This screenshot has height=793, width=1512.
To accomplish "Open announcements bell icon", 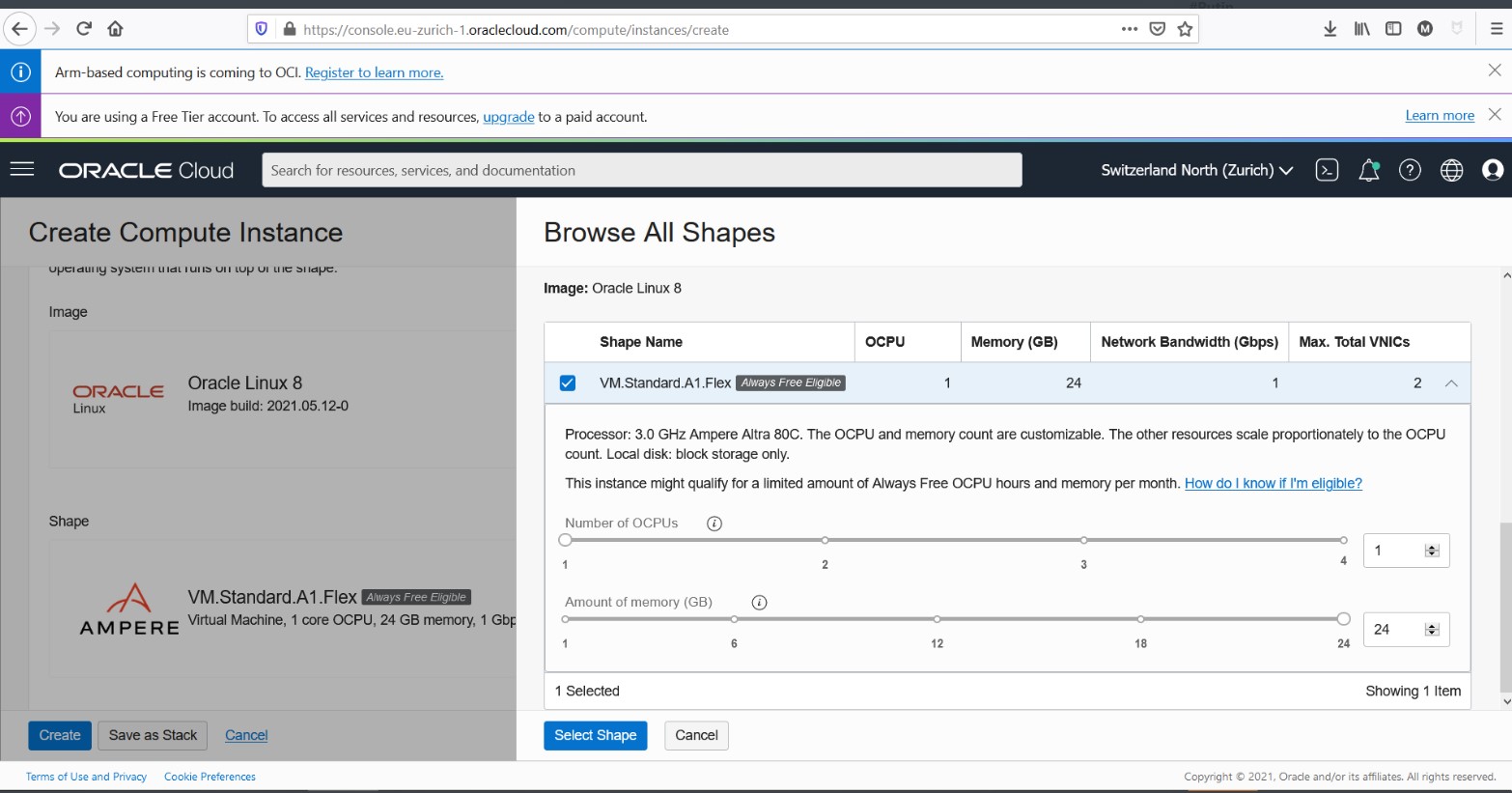I will [x=1368, y=170].
